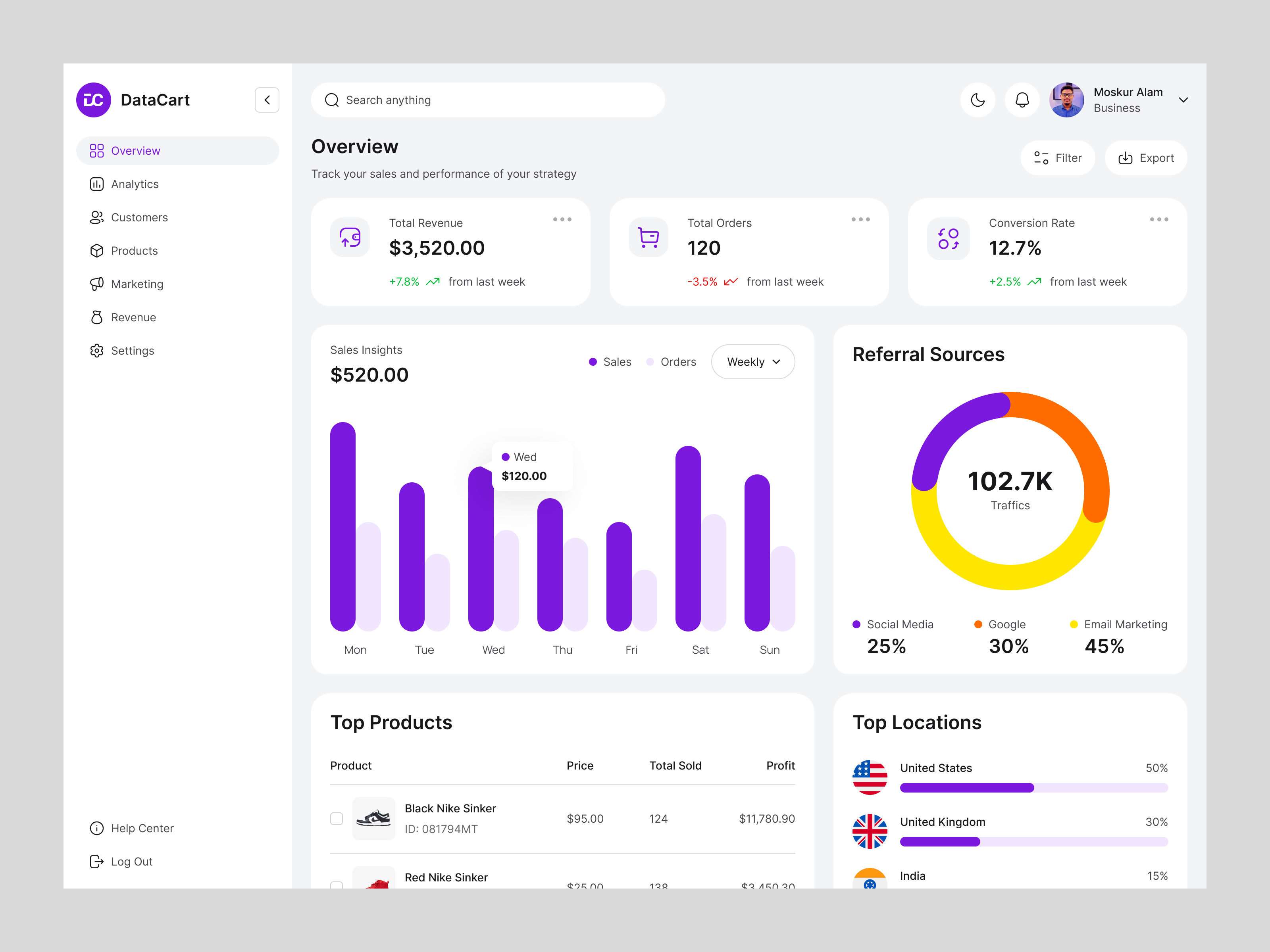Open the Settings gear icon
The height and width of the screenshot is (952, 1270).
(97, 350)
